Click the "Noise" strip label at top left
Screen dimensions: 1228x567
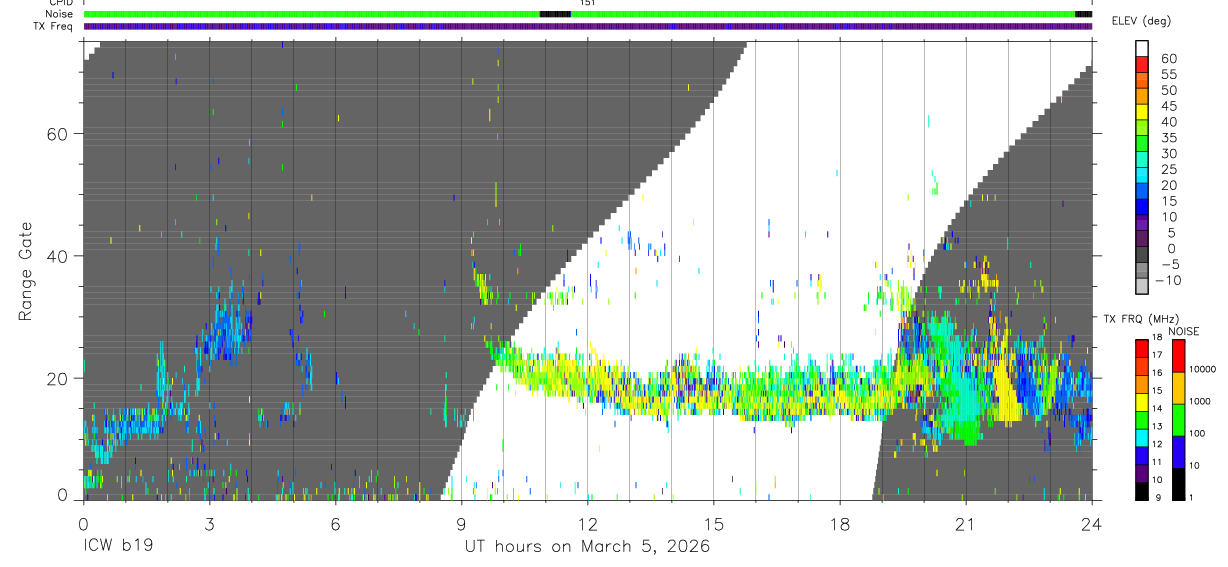57,14
